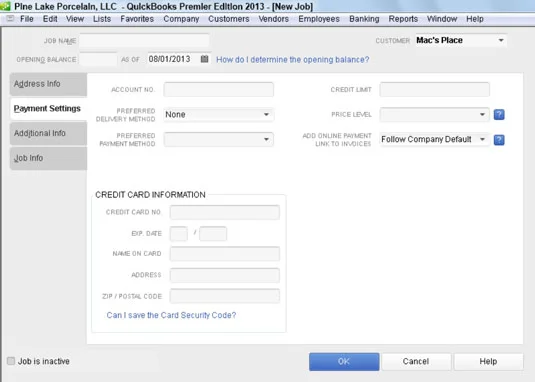This screenshot has width=535, height=382.
Task: Click the Account No. input field
Action: (x=218, y=90)
